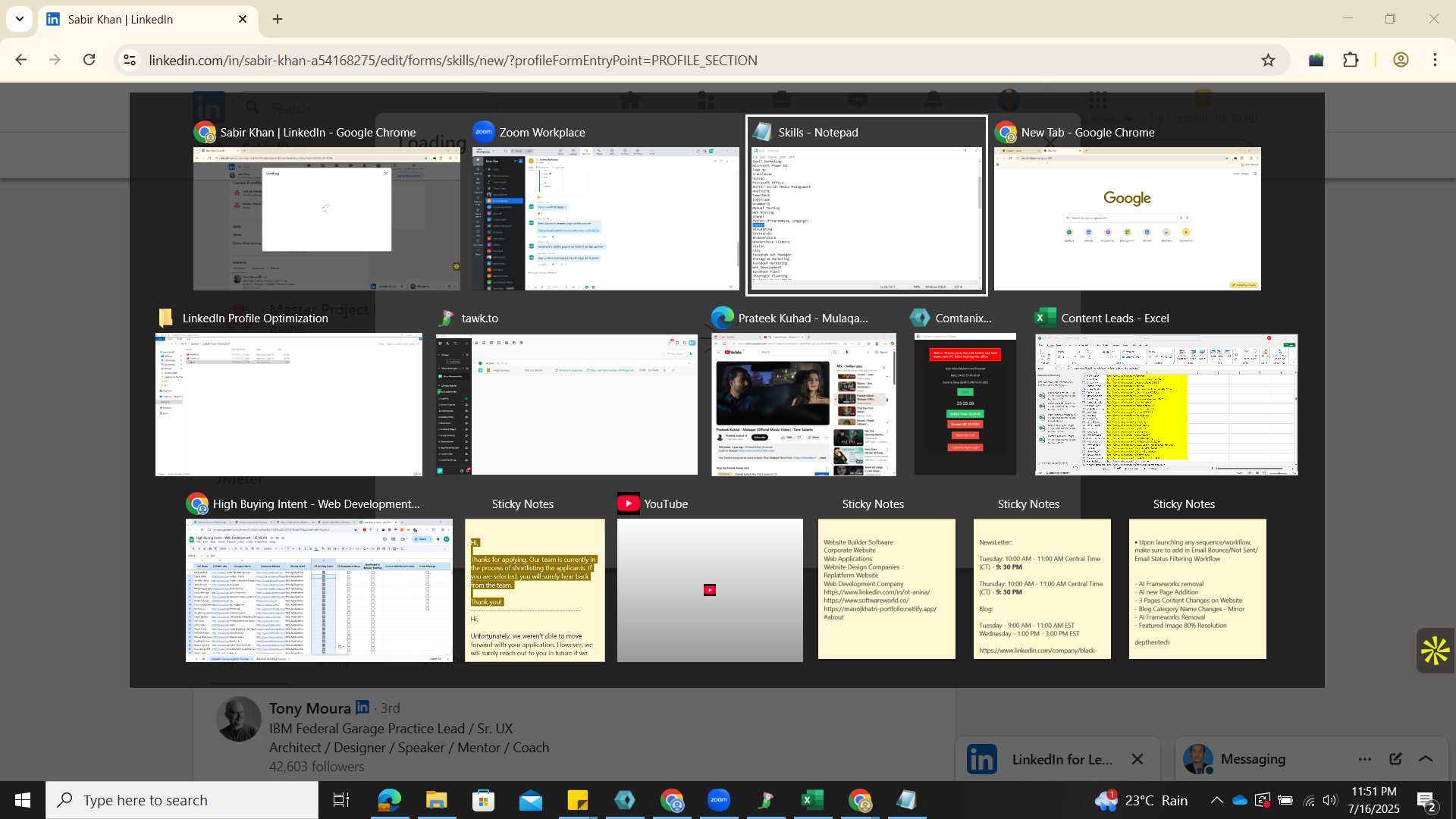Switch to Sabir Khan LinkedIn Chrome window thumbnail

pos(326,218)
